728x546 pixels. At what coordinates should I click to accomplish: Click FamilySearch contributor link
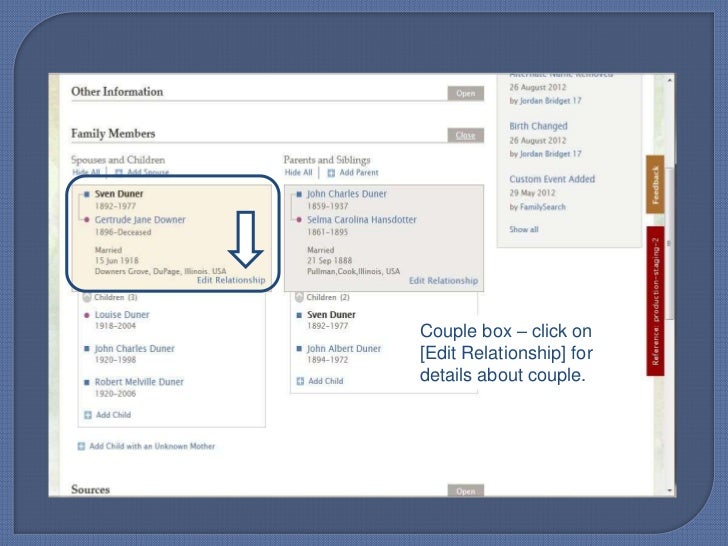(x=542, y=207)
